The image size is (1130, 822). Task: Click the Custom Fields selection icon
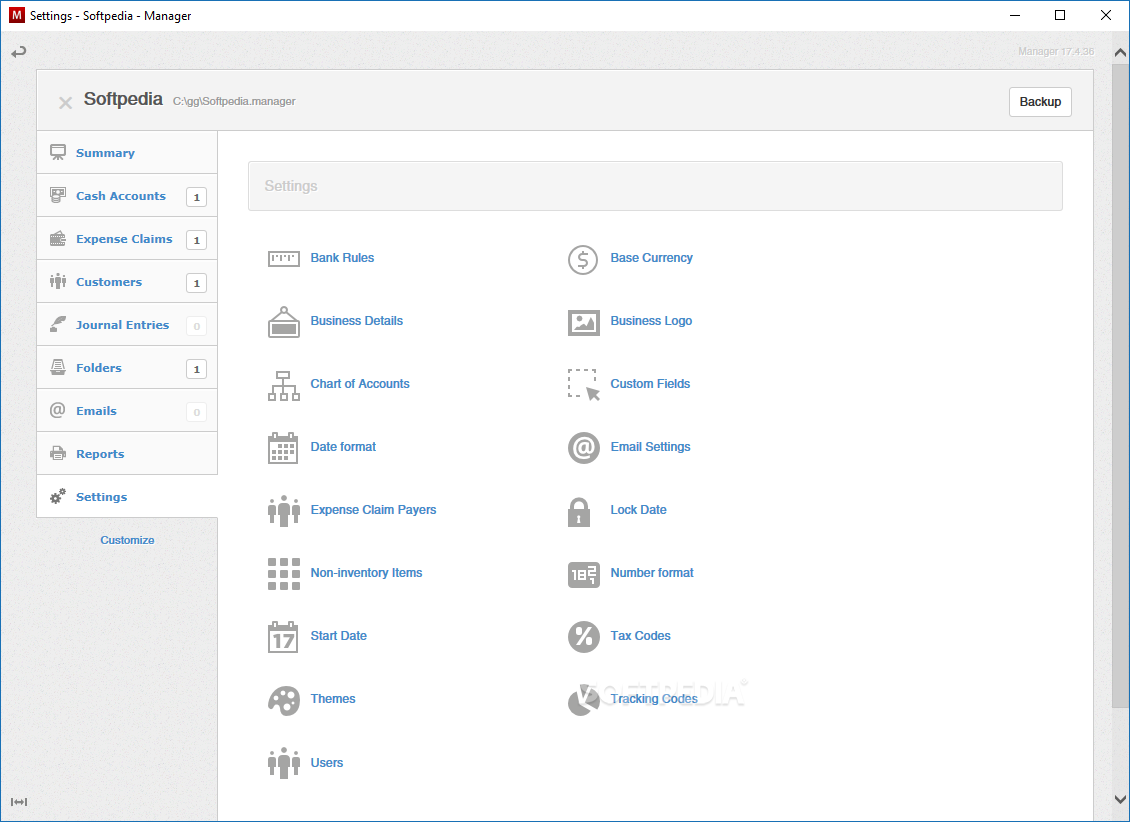tap(583, 385)
